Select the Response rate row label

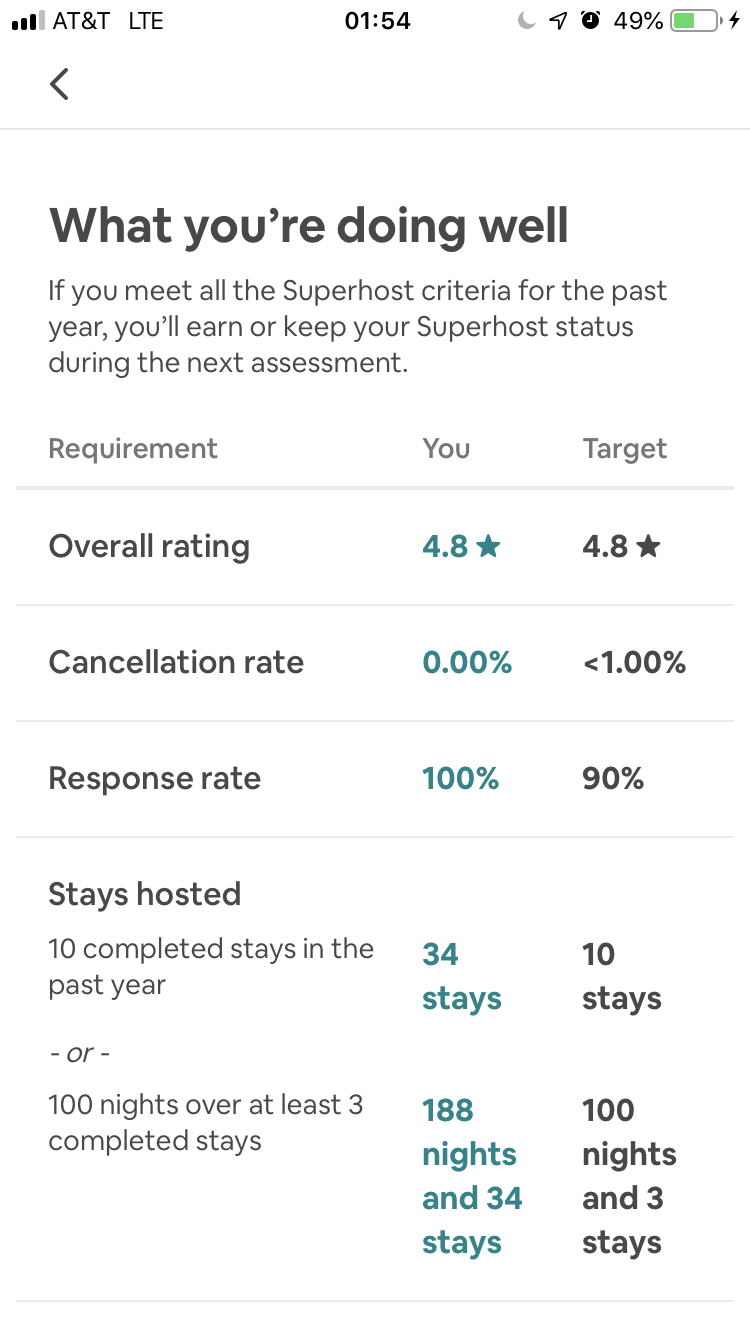click(x=154, y=779)
